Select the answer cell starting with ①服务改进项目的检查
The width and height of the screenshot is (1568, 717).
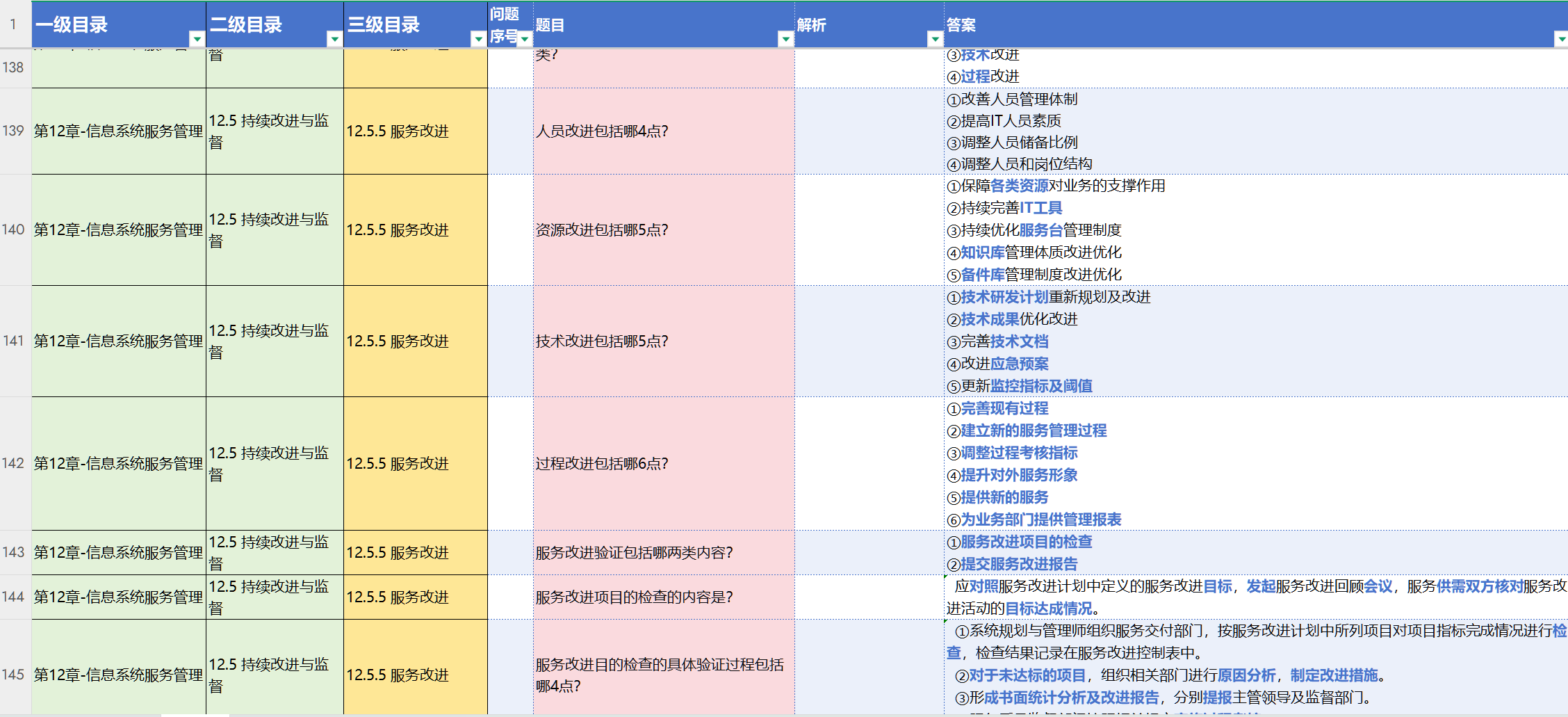[1182, 552]
